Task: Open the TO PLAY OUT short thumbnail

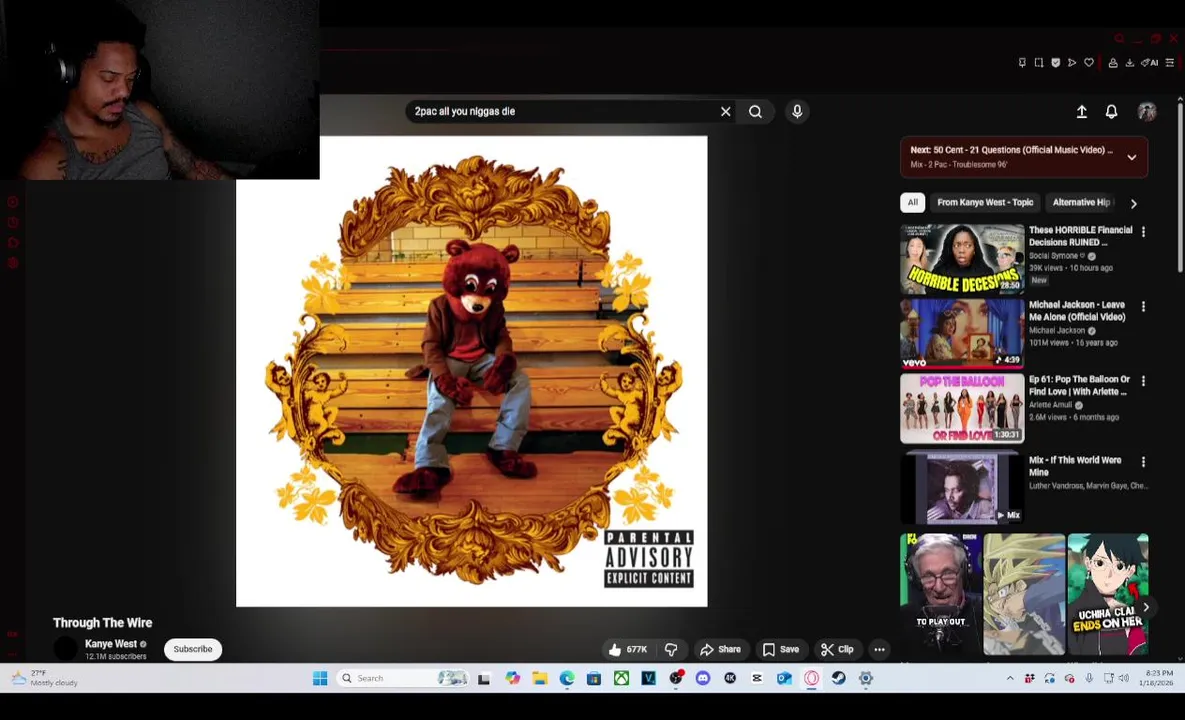Action: click(x=940, y=594)
